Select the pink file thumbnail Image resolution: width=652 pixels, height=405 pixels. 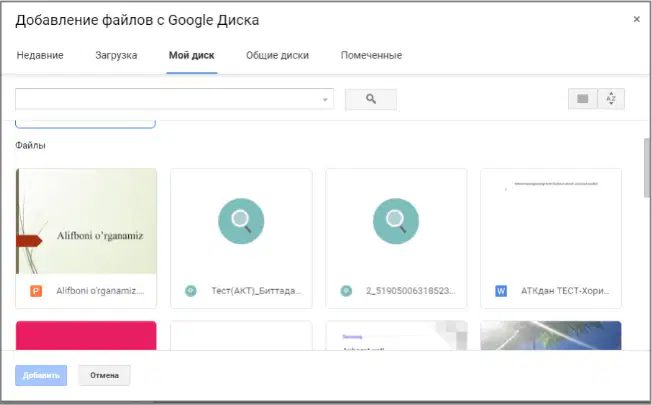[x=86, y=336]
